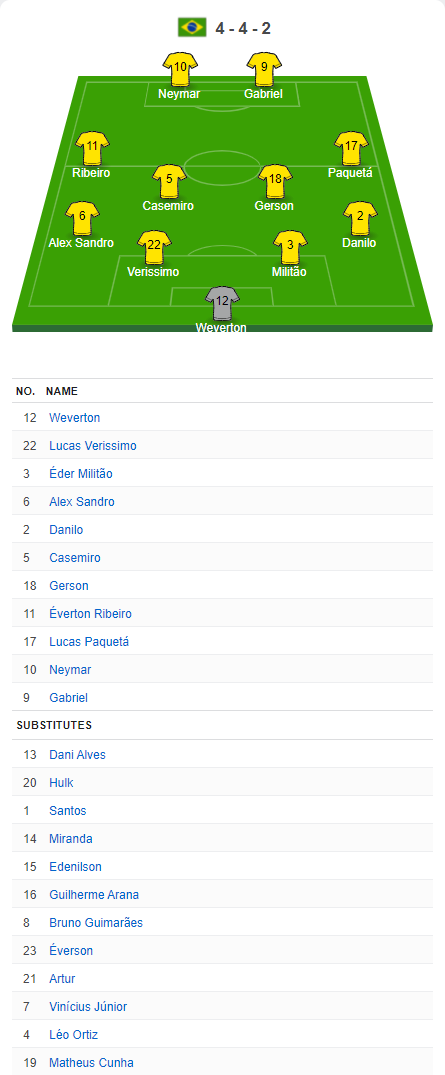Open substitute Dani Alves link
The height and width of the screenshot is (1075, 445).
pos(77,755)
